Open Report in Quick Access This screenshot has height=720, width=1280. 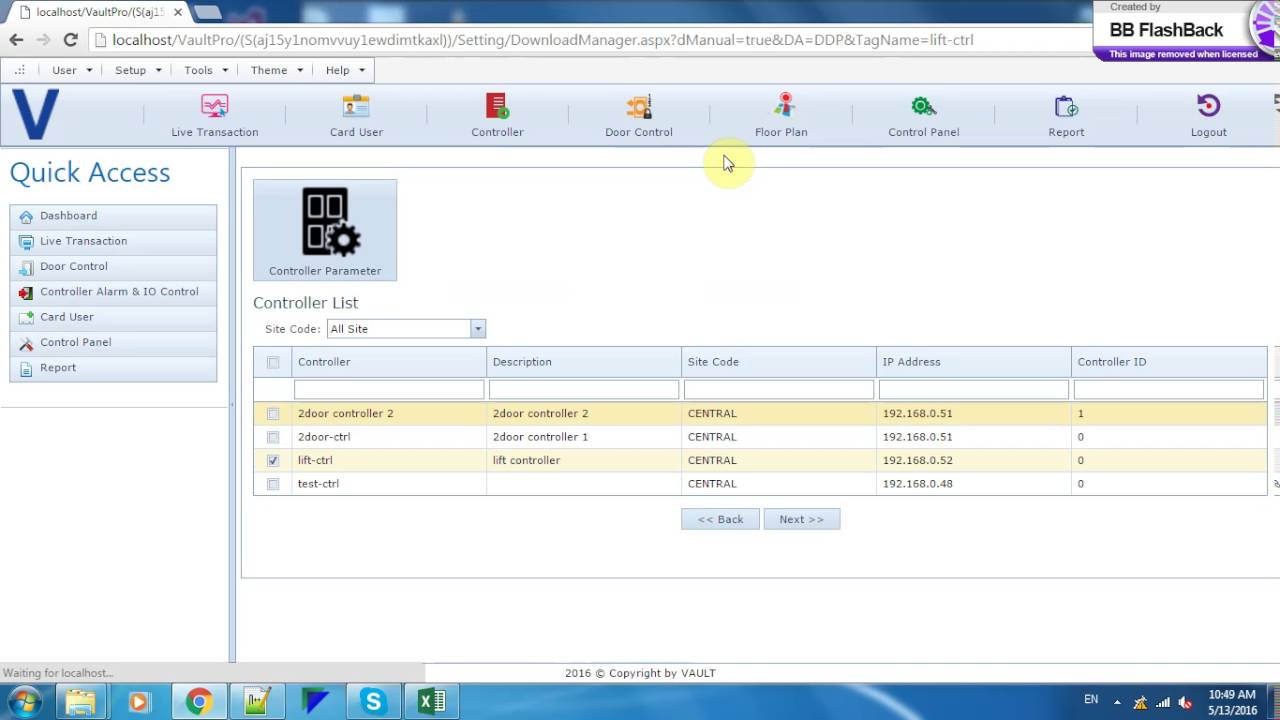113,368
